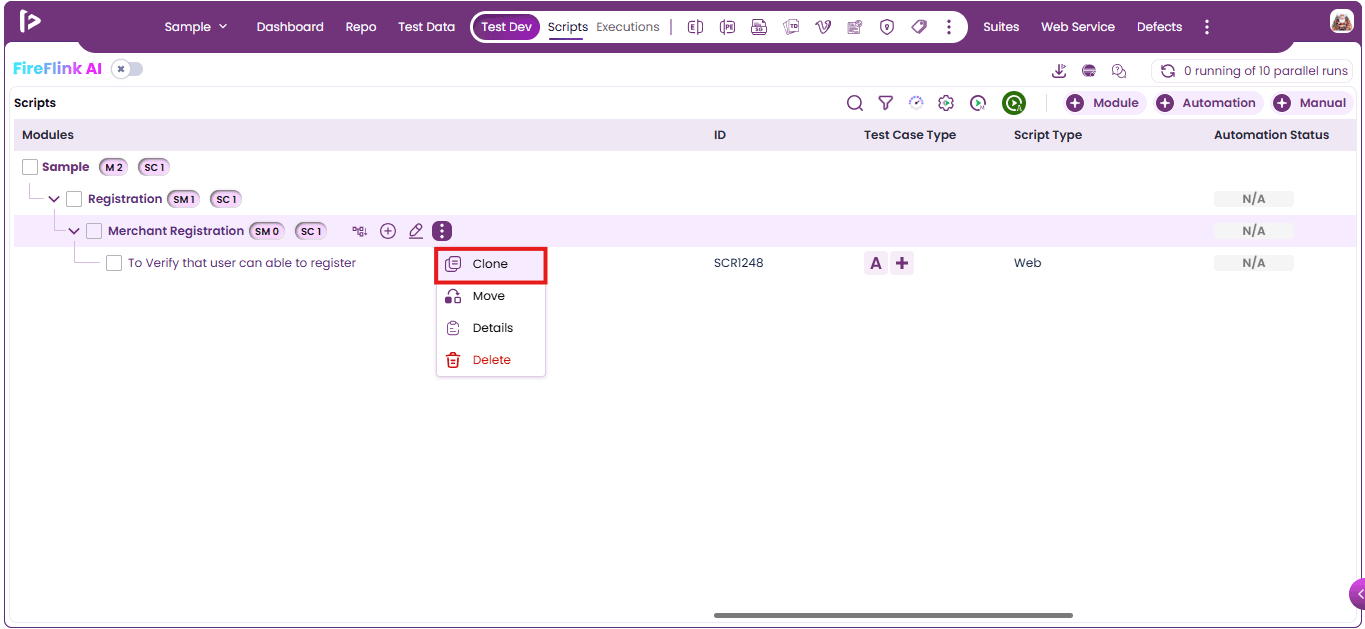This screenshot has height=629, width=1365.
Task: Switch to the Executions tab
Action: point(628,27)
